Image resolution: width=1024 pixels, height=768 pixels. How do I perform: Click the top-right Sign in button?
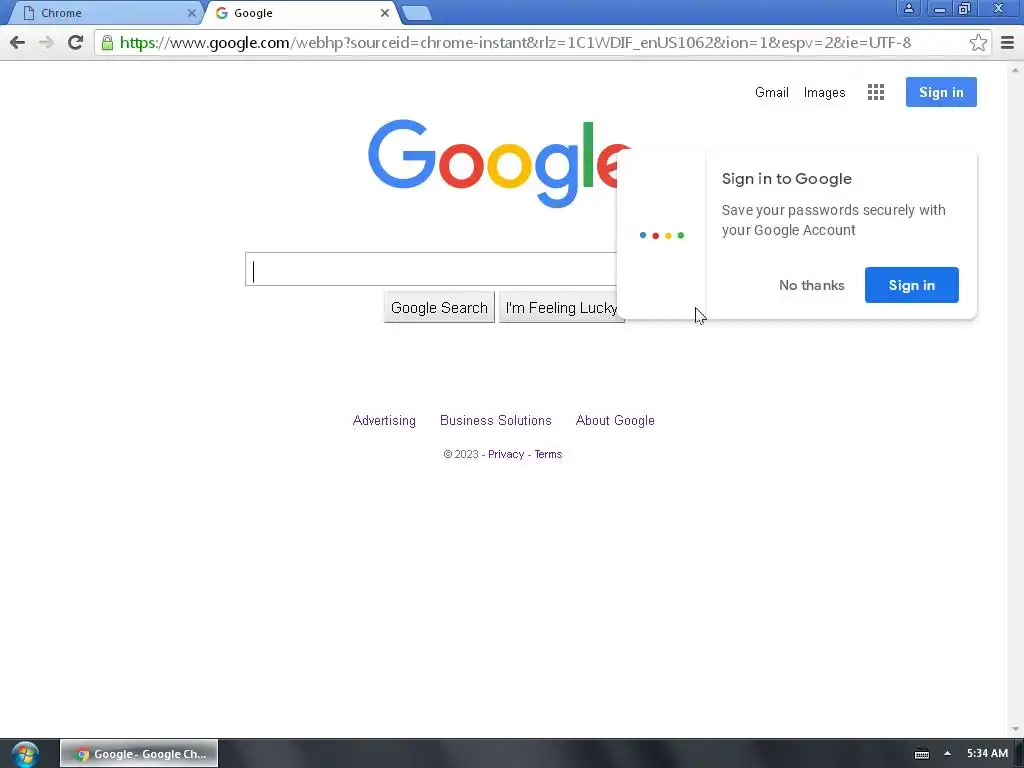941,92
